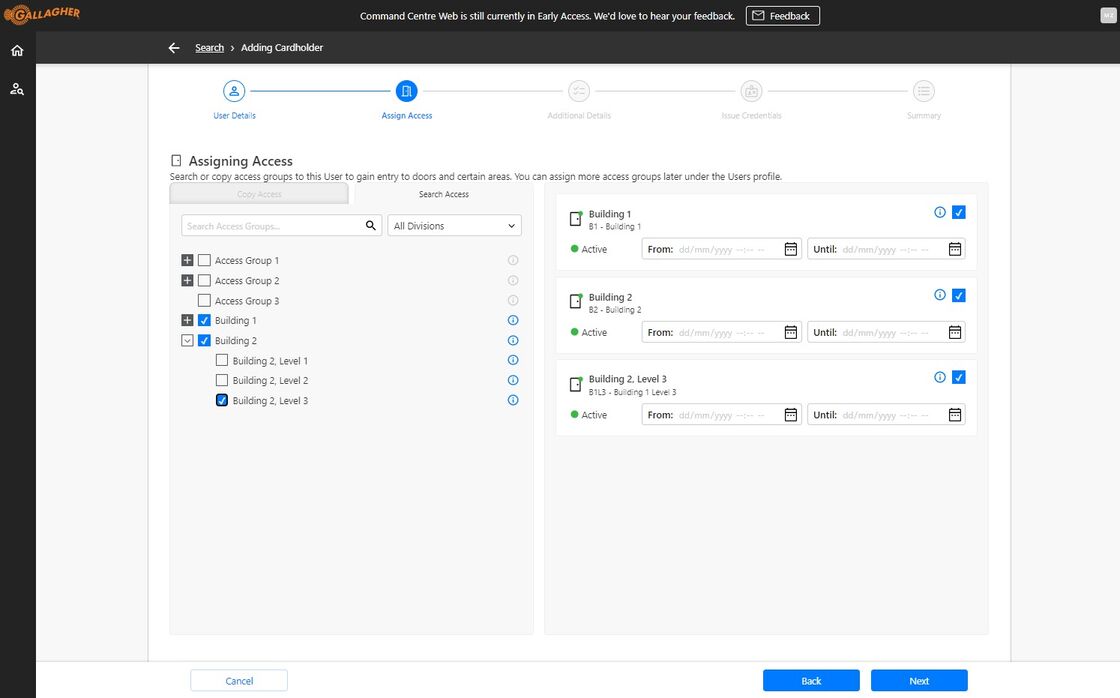Viewport: 1120px width, 698px height.
Task: Click the Search Access Groups input field
Action: click(270, 225)
